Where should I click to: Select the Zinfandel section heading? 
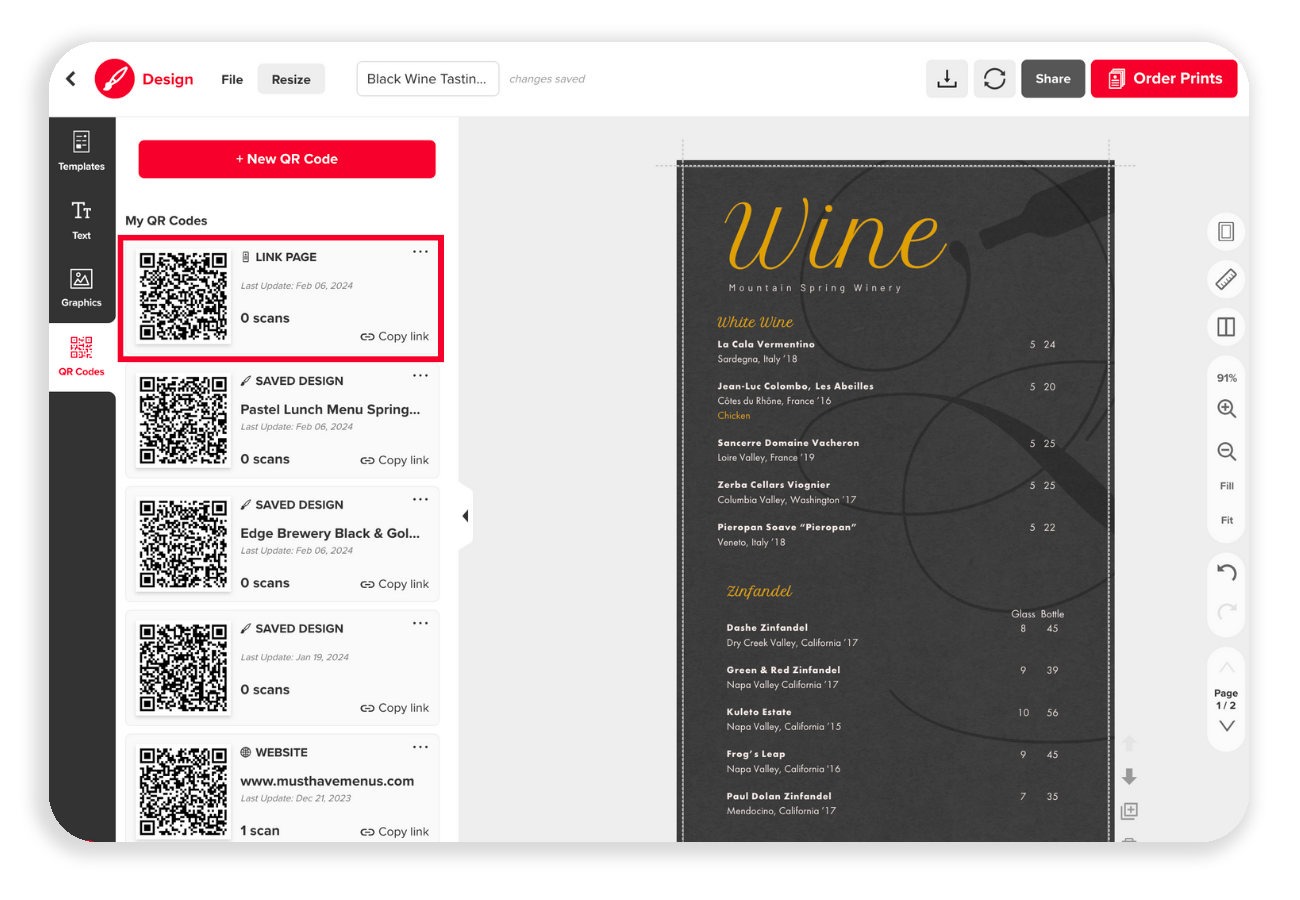click(760, 591)
